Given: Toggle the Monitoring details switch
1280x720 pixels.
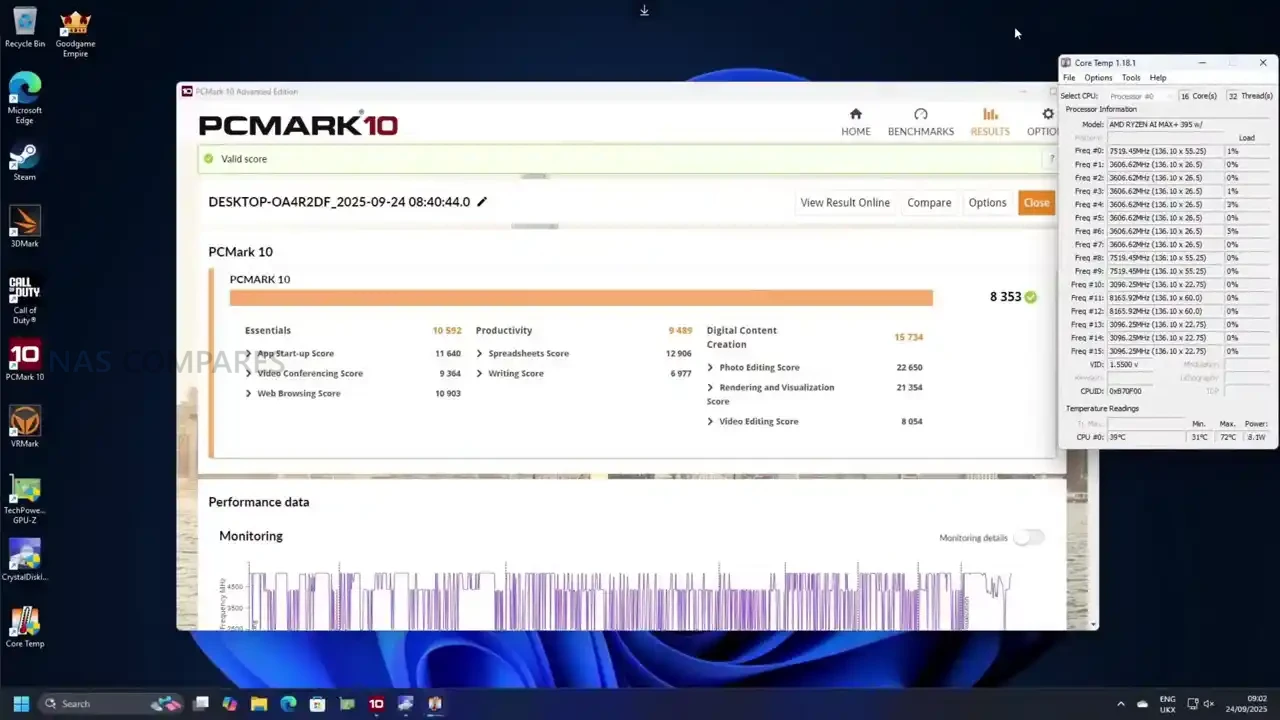Looking at the screenshot, I should click(1028, 538).
